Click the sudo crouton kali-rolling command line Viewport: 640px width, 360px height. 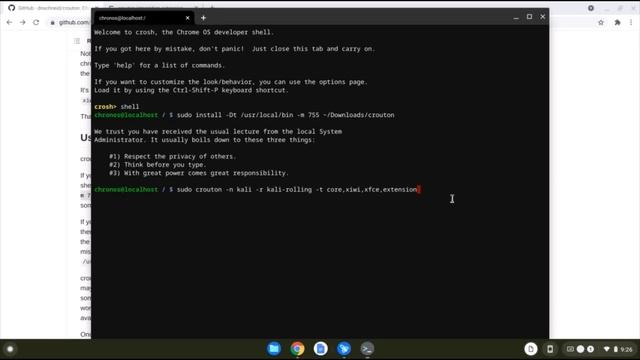click(x=257, y=190)
